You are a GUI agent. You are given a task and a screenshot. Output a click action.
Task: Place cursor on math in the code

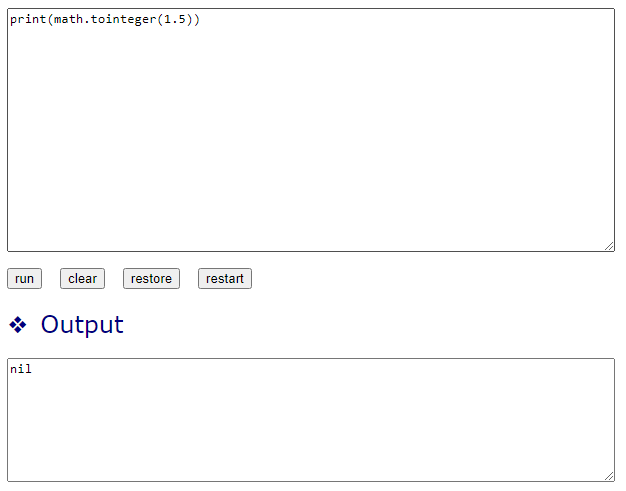pos(68,20)
